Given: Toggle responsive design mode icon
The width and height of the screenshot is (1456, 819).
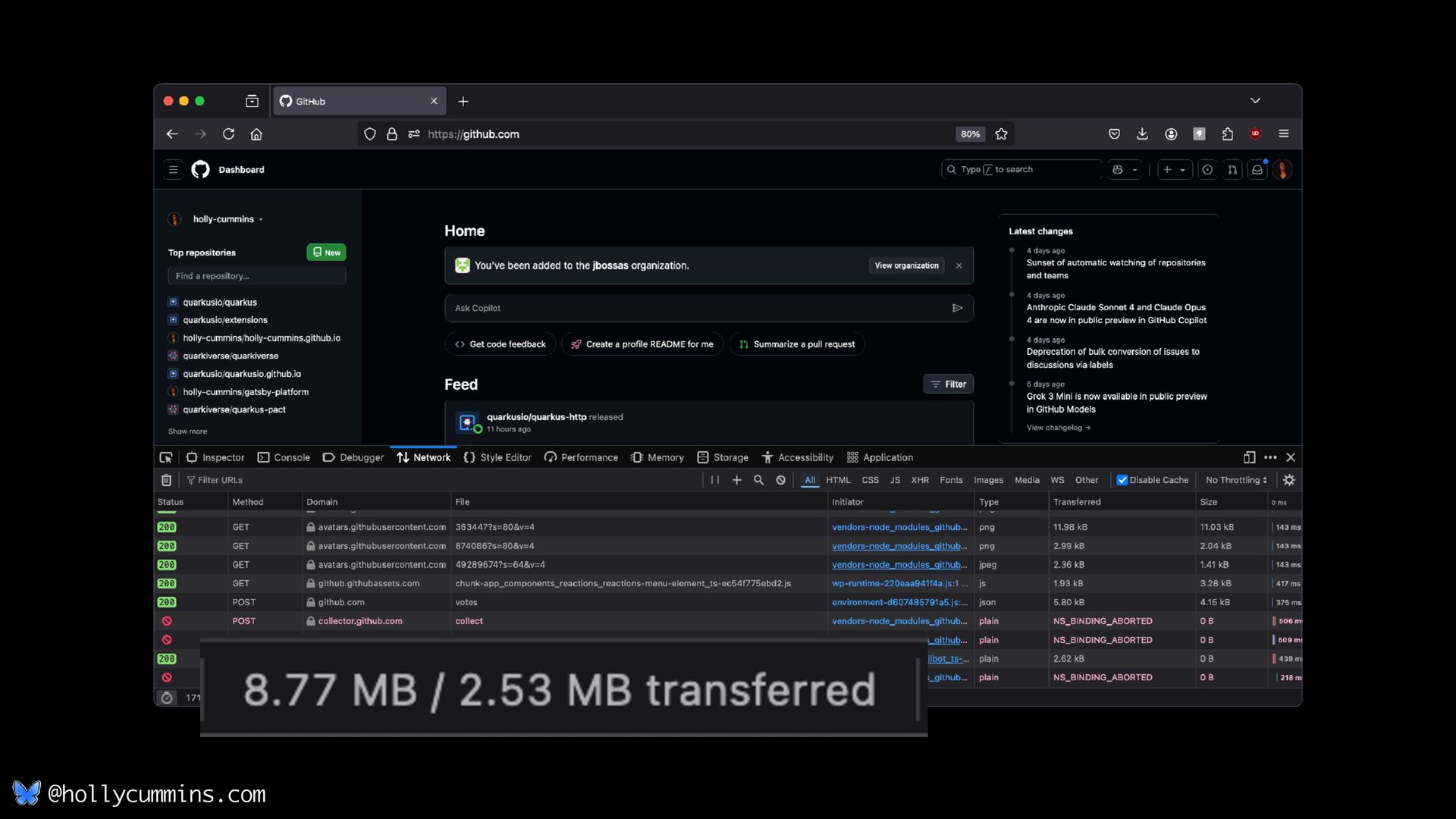Looking at the screenshot, I should [x=1249, y=457].
